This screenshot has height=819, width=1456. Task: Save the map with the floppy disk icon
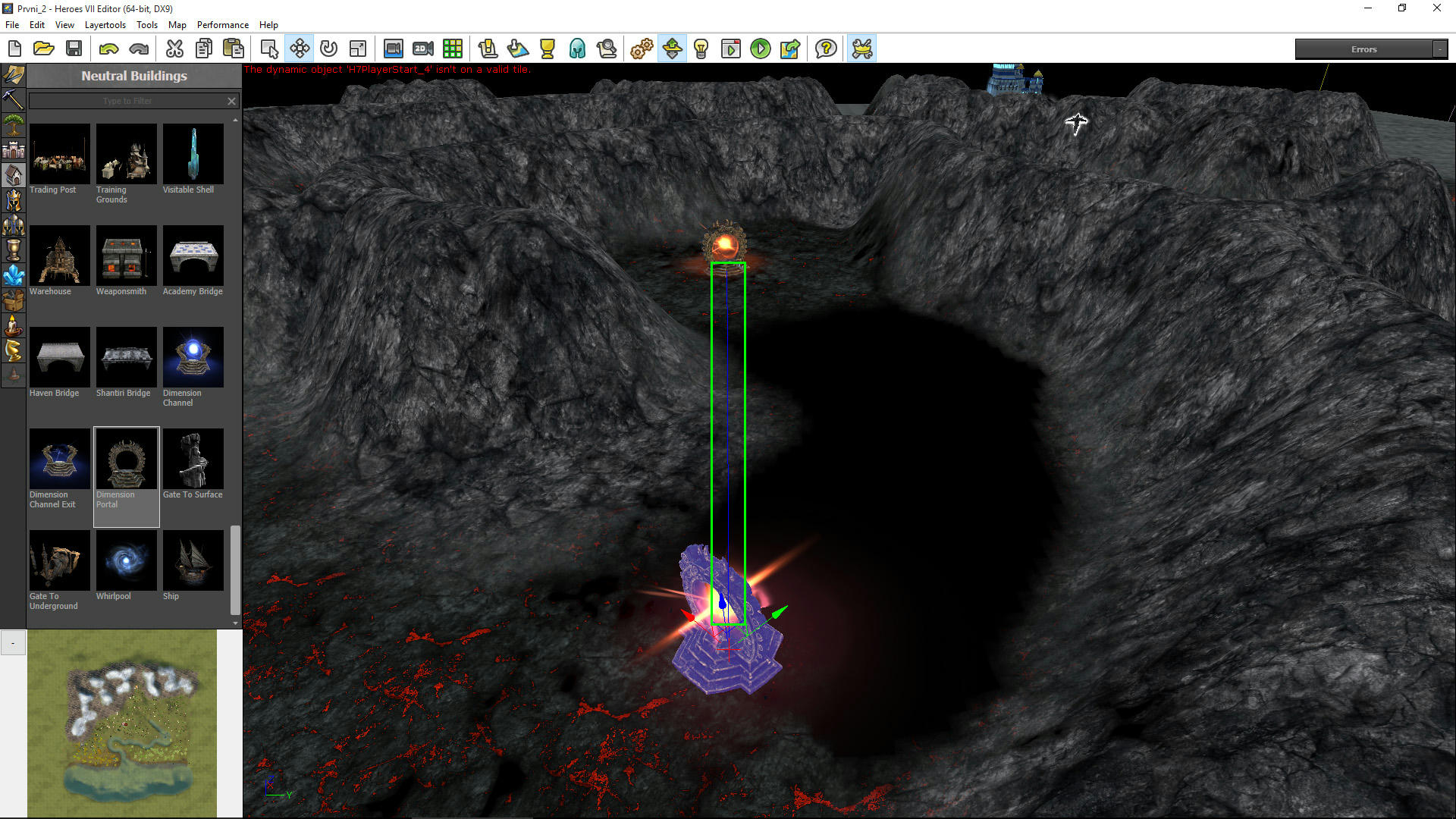click(x=74, y=49)
